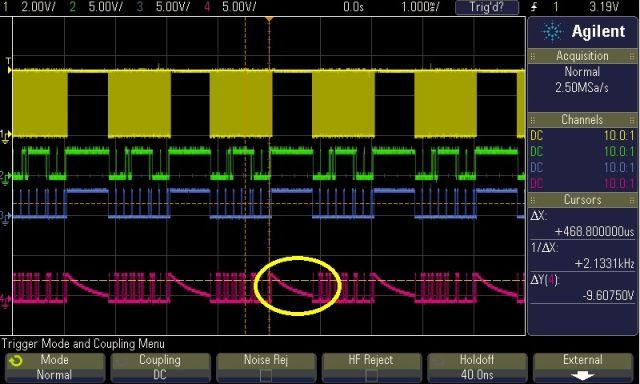This screenshot has height=384, width=640.
Task: Click the orange trigger time reference marker
Action: pyautogui.click(x=269, y=19)
